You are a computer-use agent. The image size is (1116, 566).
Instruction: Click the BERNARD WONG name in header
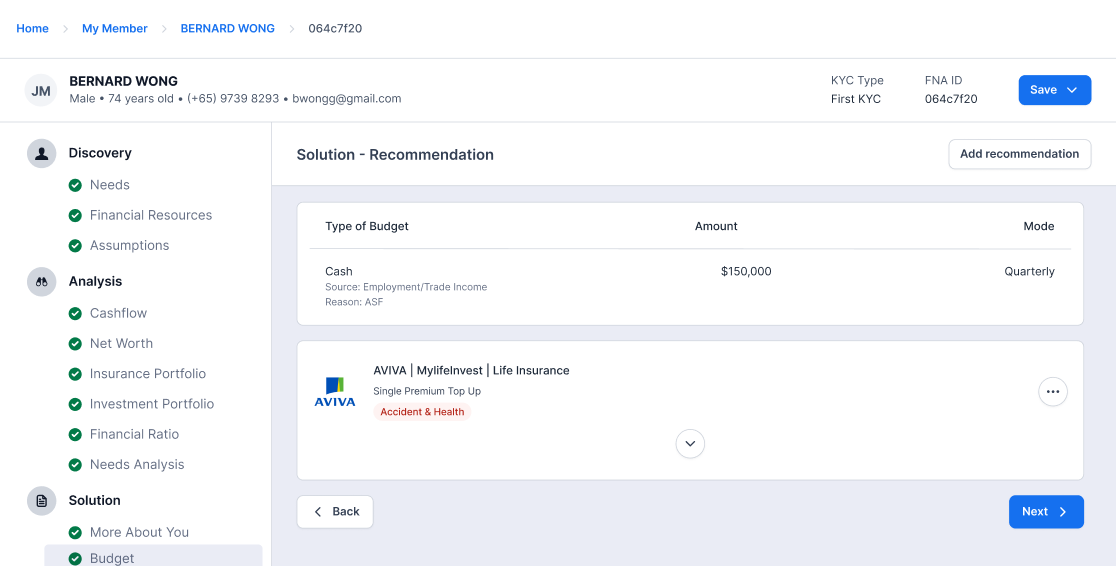[x=123, y=81]
